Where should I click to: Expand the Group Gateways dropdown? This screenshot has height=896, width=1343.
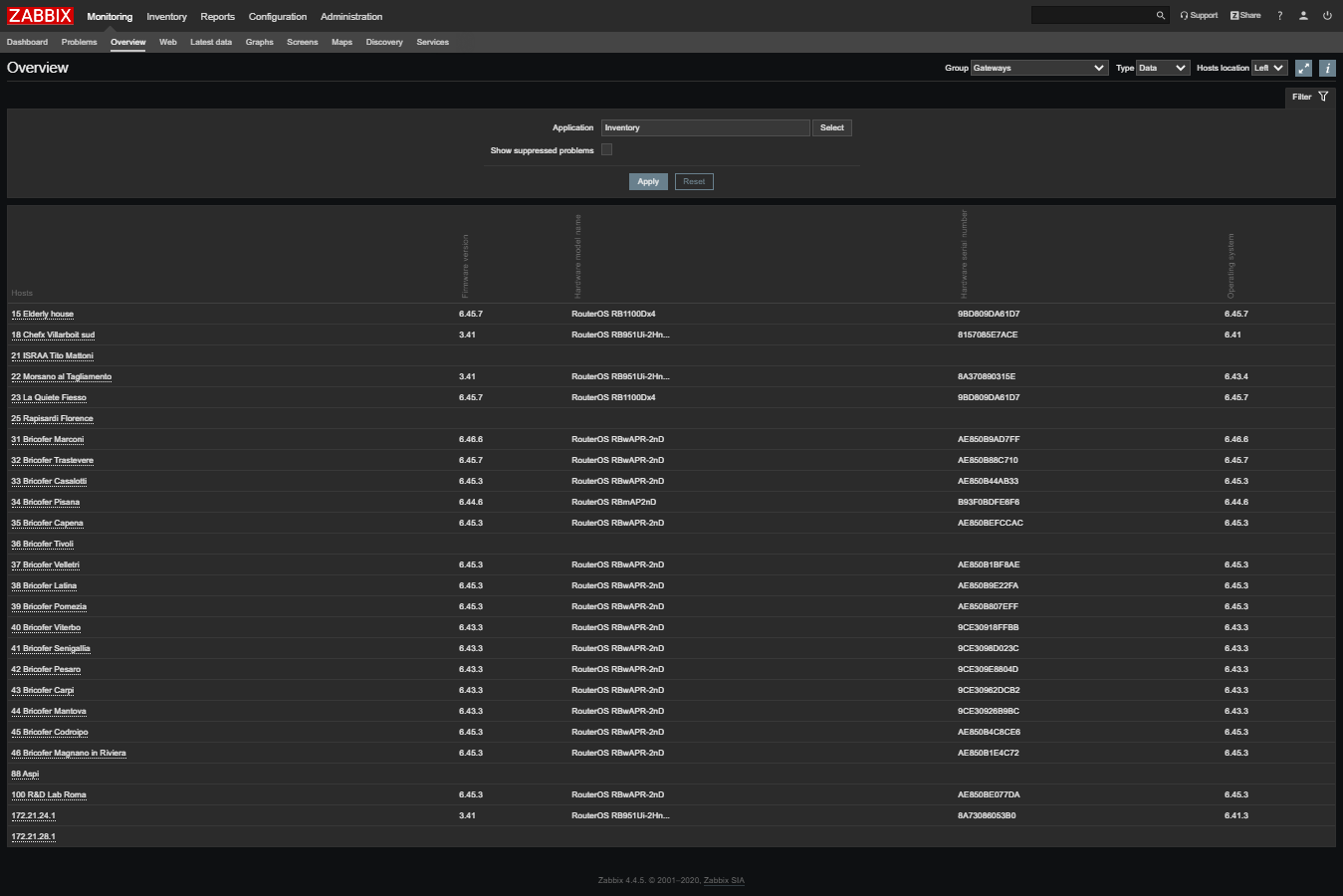coord(1039,68)
